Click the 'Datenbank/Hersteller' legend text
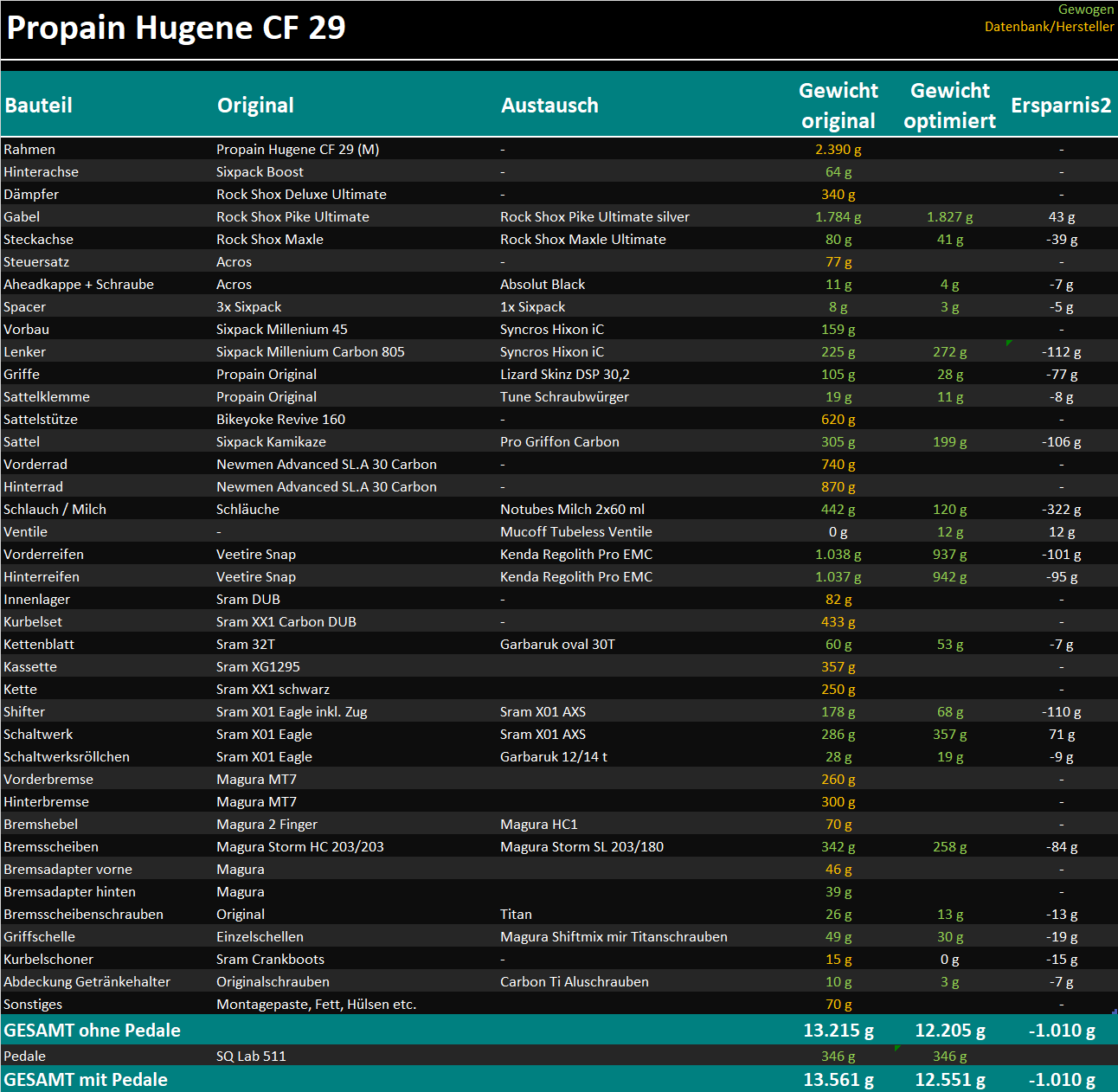 (x=1049, y=27)
